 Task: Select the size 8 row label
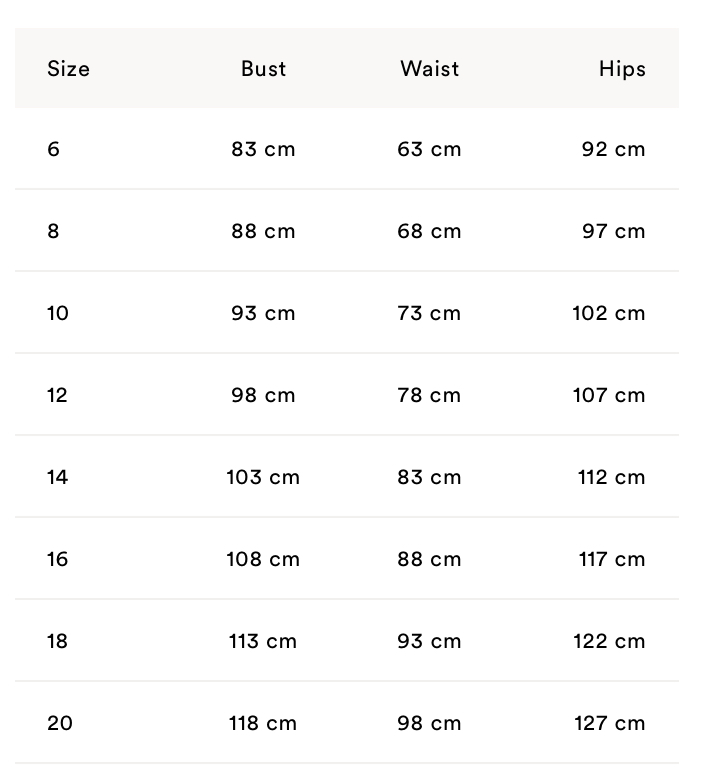[53, 232]
